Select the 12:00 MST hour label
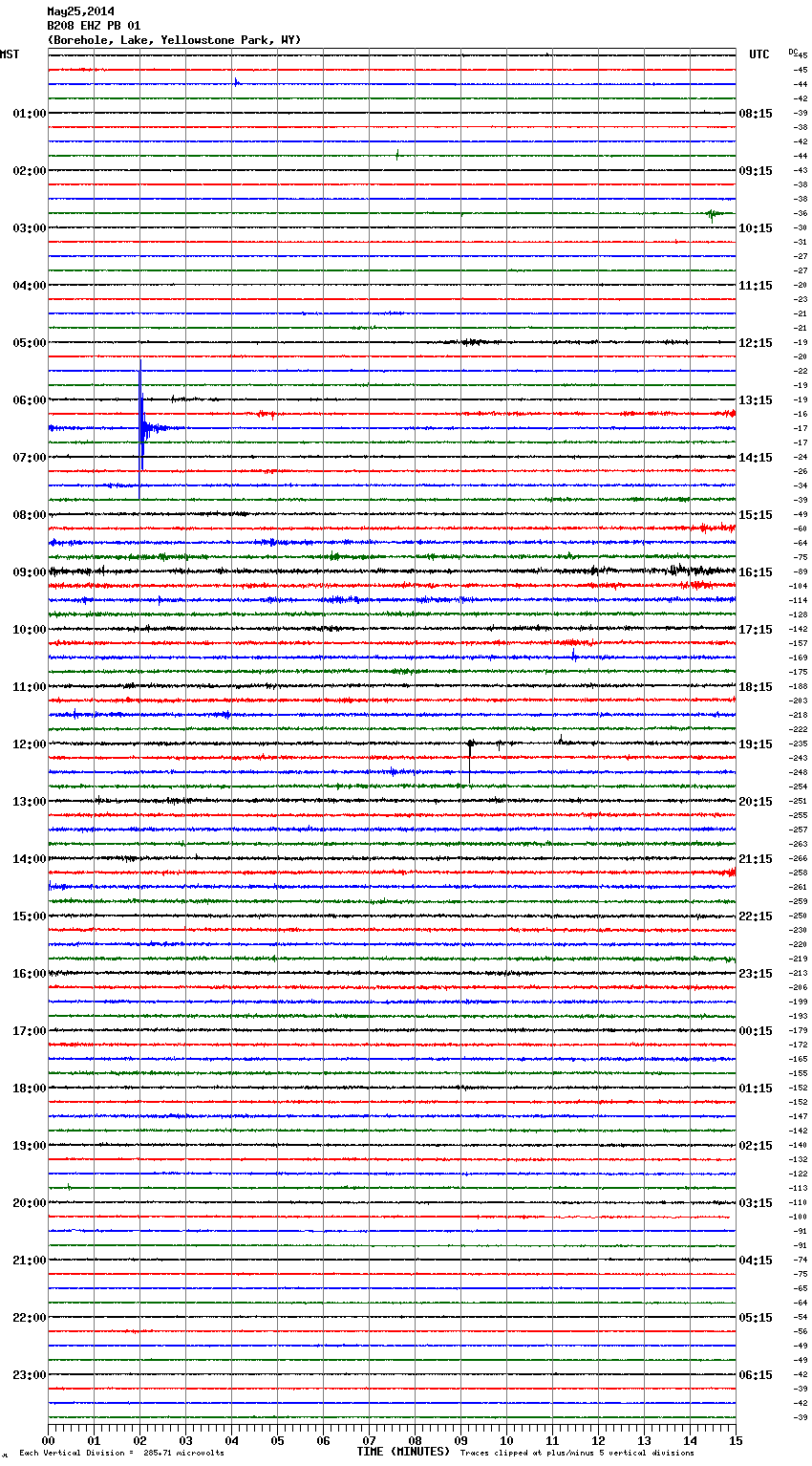 coord(30,744)
